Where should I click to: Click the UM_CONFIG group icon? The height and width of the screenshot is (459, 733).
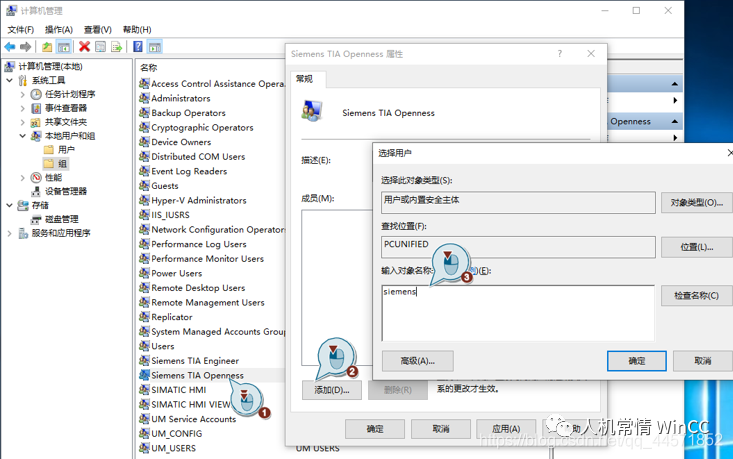pos(144,433)
